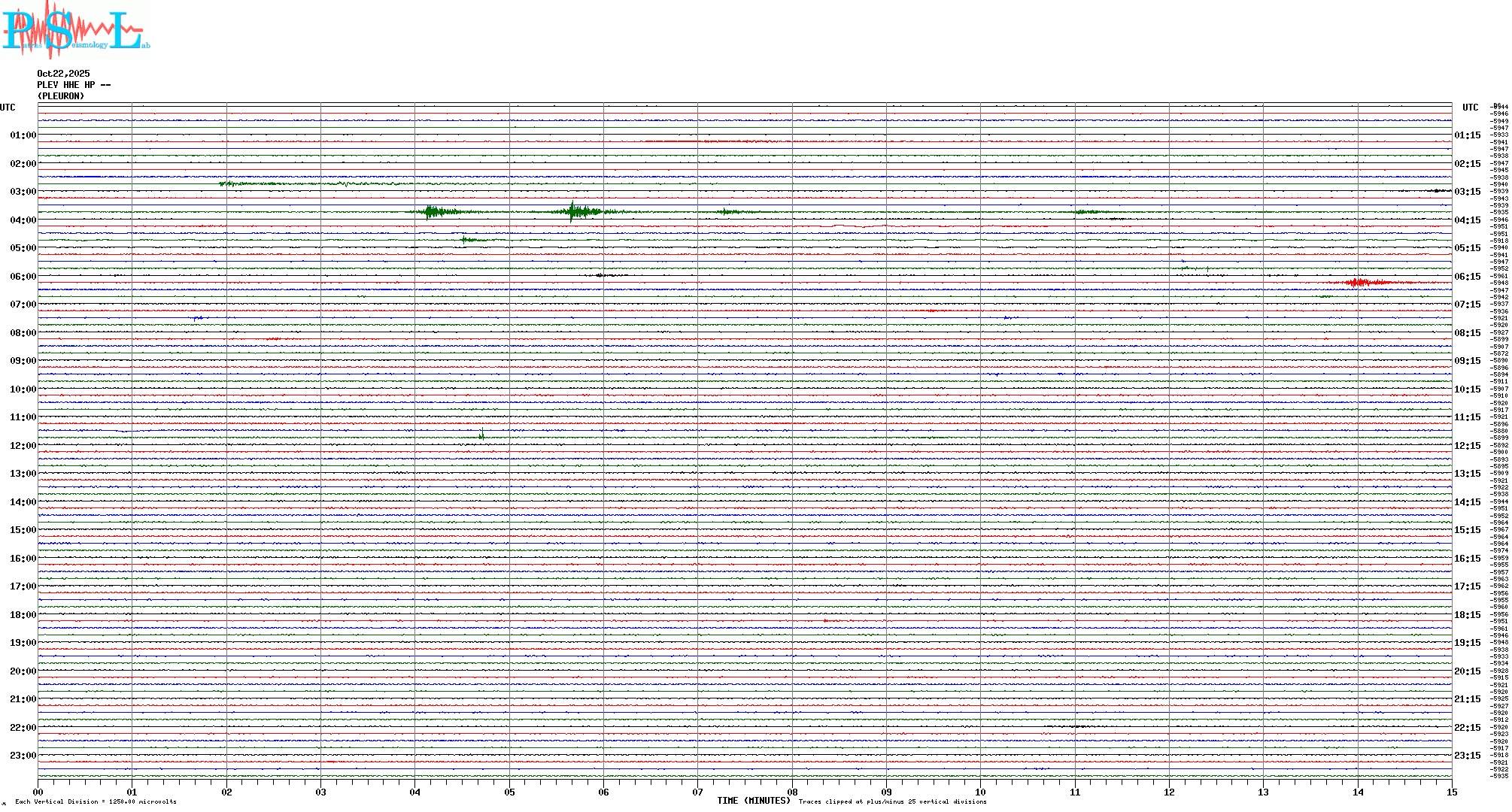Click minute marker 08 on bottom axis

[x=792, y=792]
